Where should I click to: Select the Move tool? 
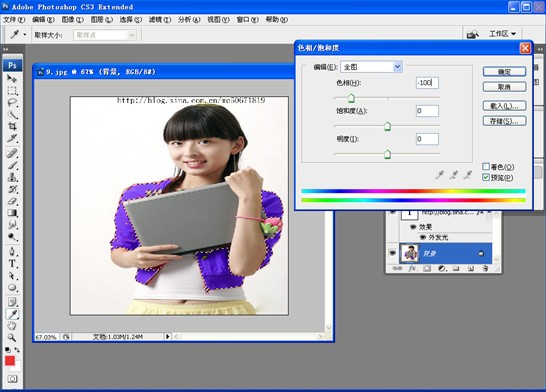[12, 79]
